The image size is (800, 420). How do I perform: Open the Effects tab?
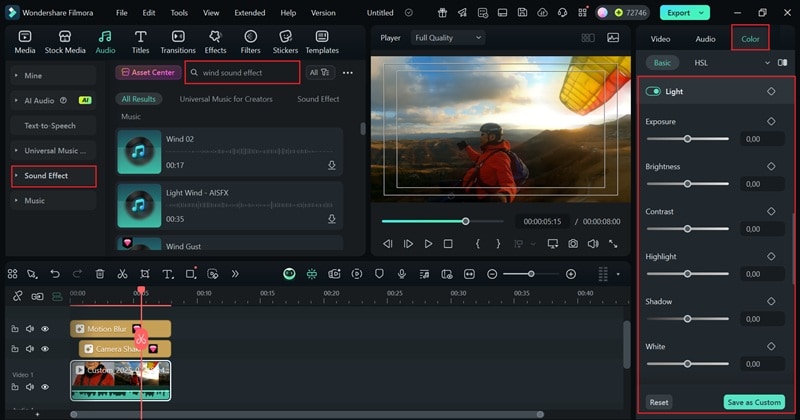coord(215,42)
